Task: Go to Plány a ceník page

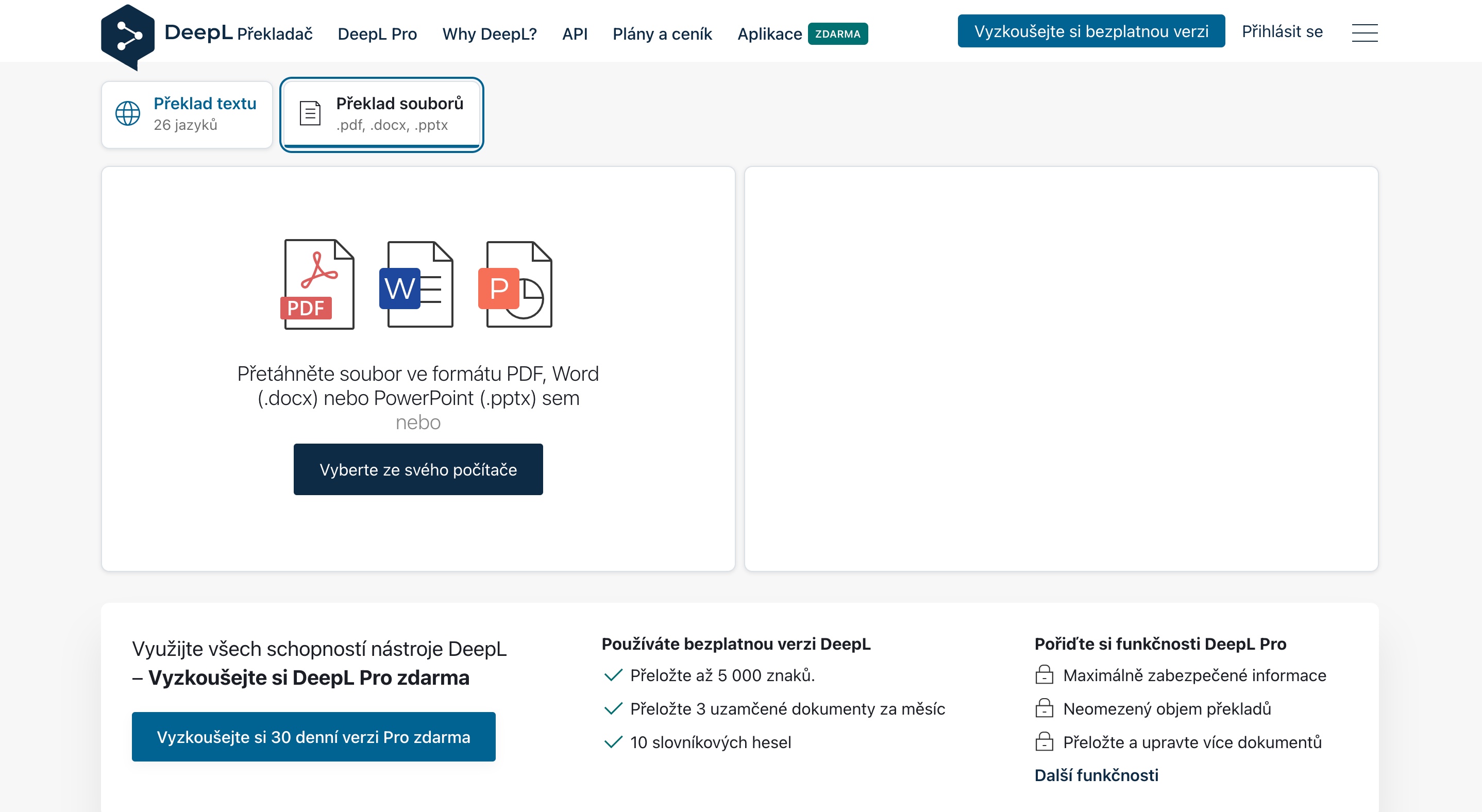Action: (x=662, y=34)
